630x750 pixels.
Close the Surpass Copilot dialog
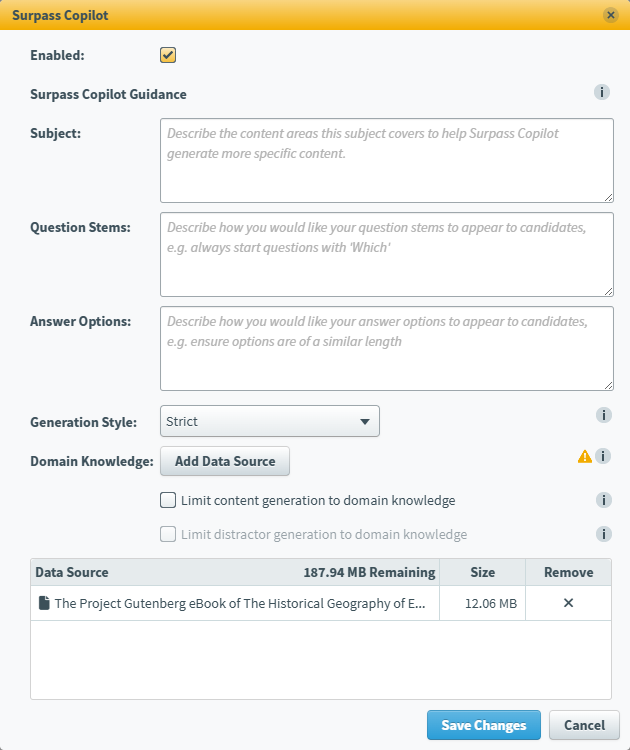point(610,15)
